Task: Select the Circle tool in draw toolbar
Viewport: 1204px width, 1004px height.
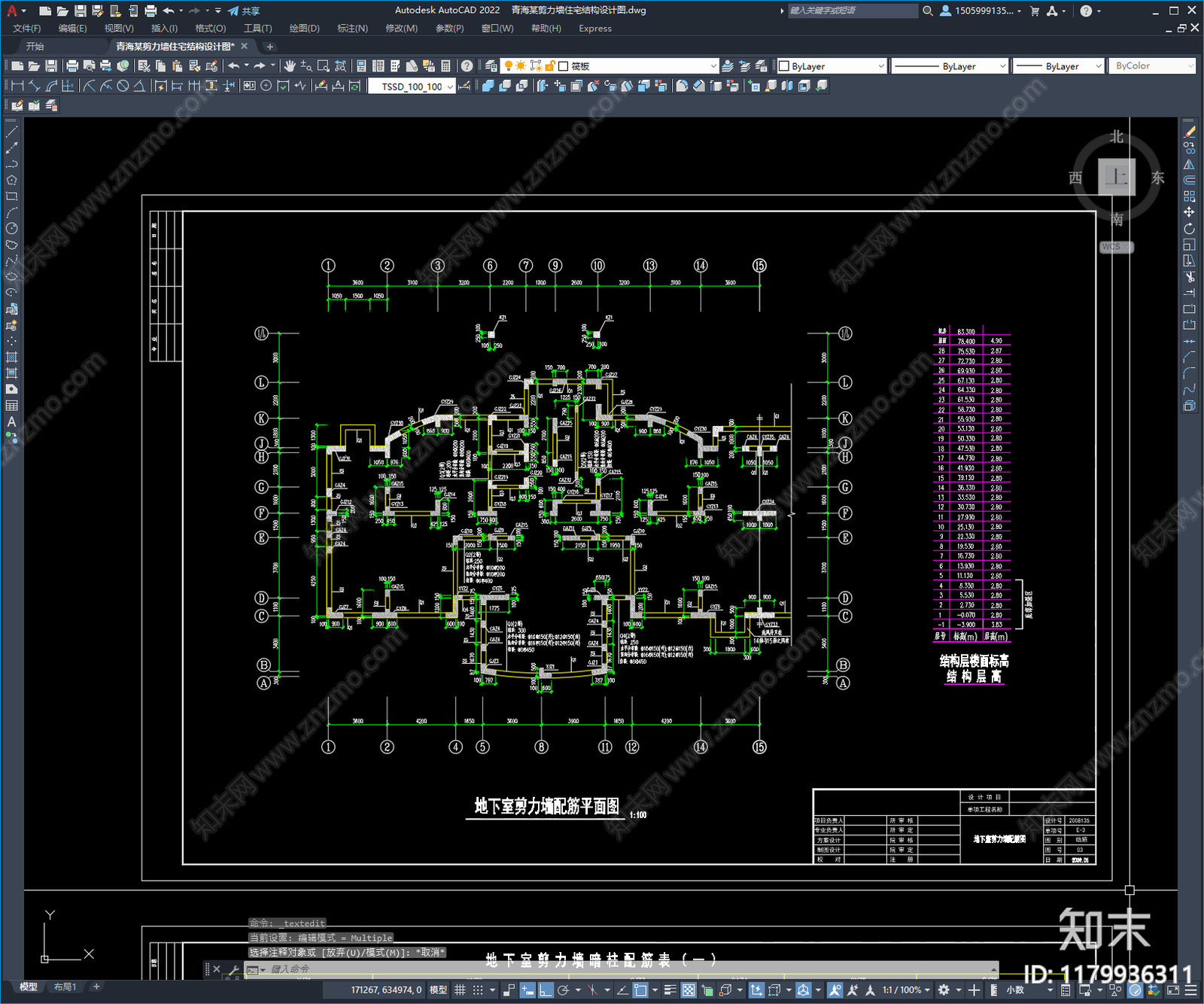Action: pos(11,228)
